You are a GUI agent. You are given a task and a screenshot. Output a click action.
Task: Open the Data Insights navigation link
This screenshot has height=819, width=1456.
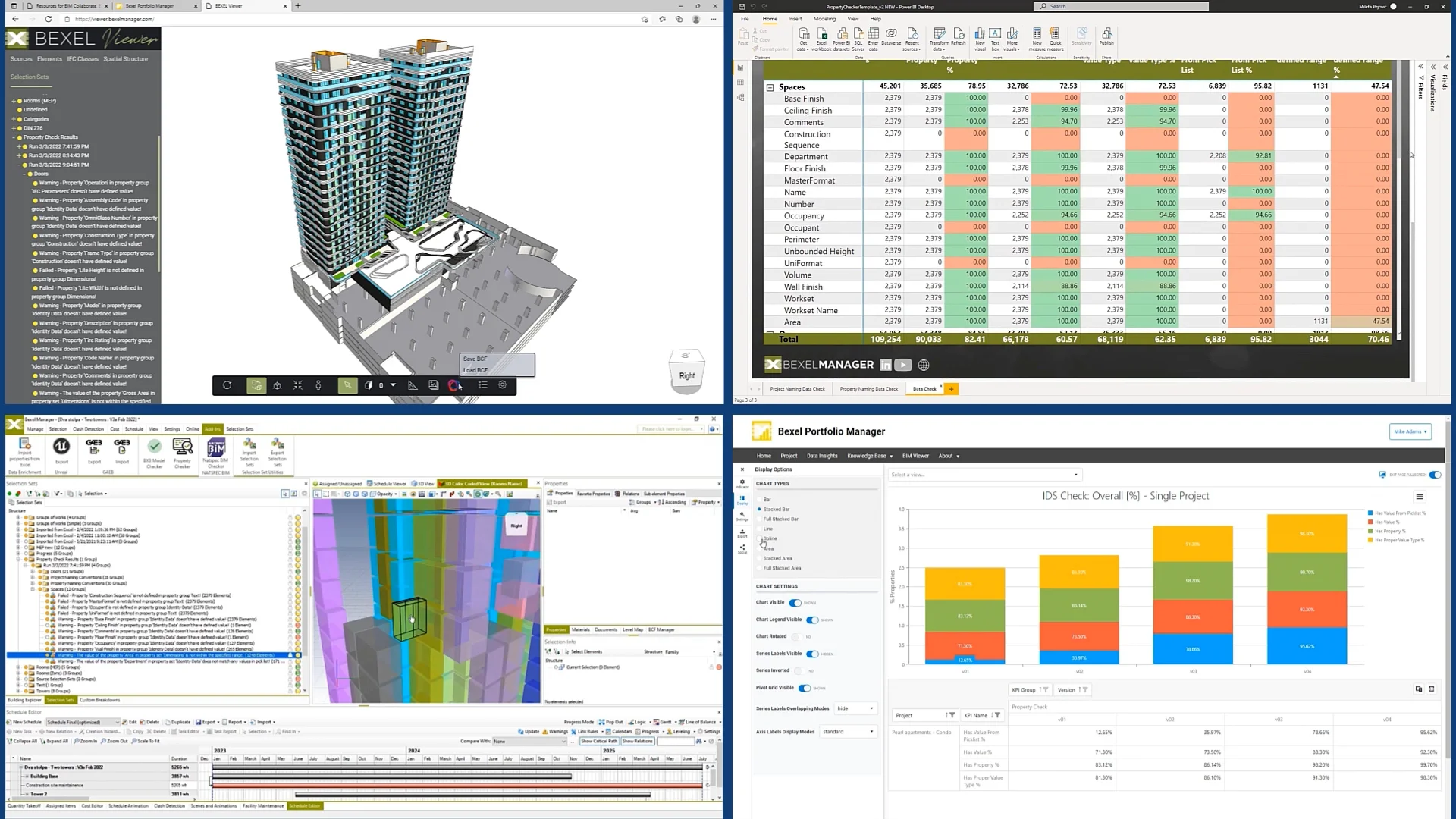pyautogui.click(x=822, y=456)
